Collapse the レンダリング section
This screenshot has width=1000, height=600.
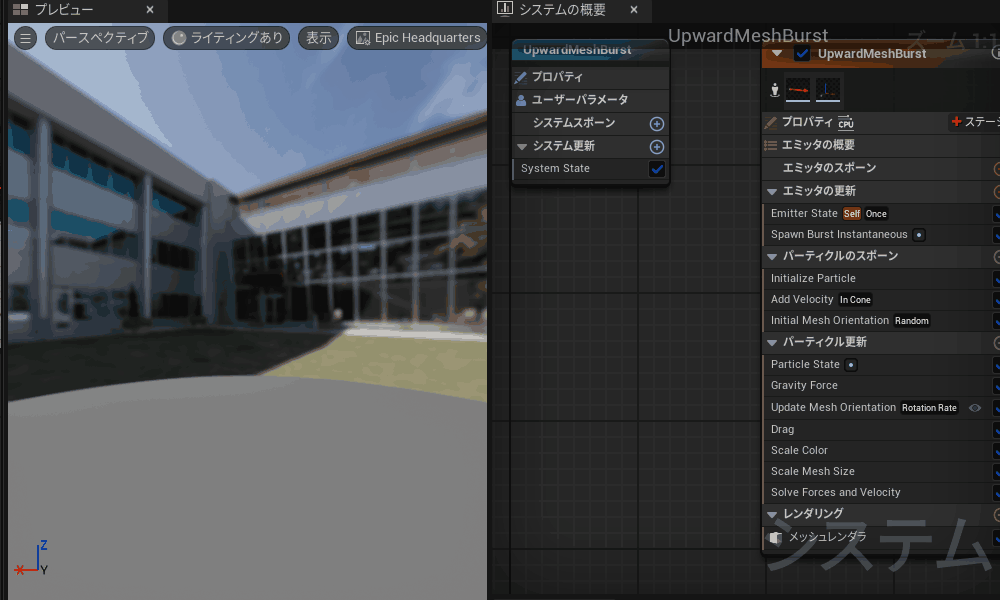tap(772, 514)
